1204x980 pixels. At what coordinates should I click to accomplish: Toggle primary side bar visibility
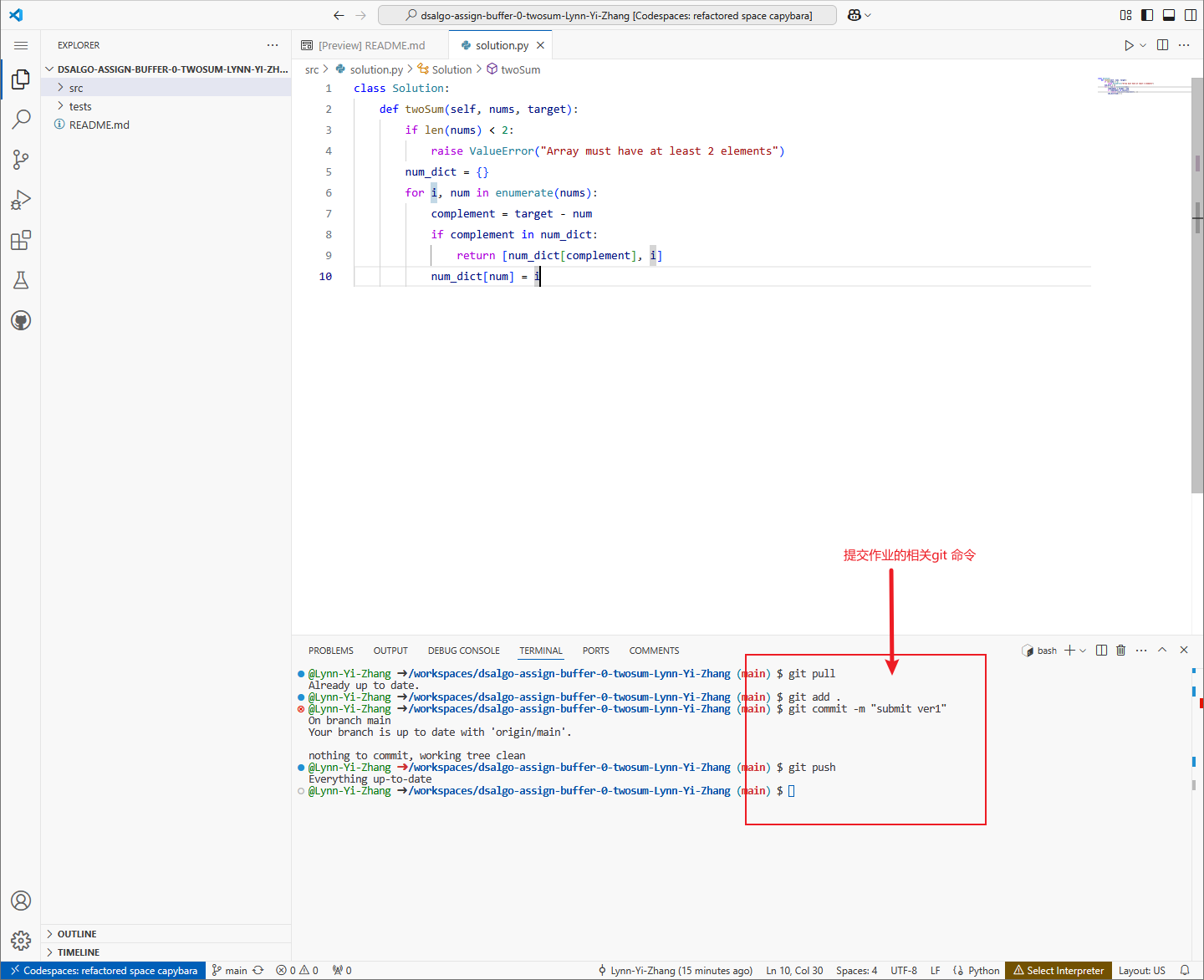tap(1147, 15)
